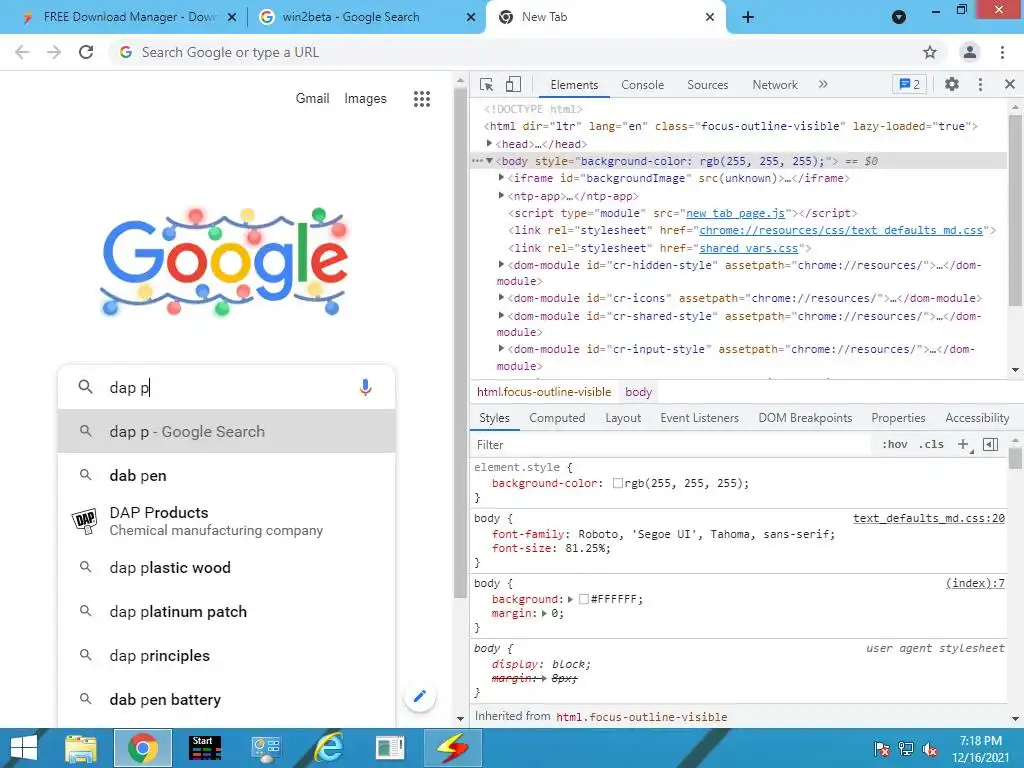This screenshot has height=768, width=1024.
Task: Expand the head element node
Action: (489, 143)
